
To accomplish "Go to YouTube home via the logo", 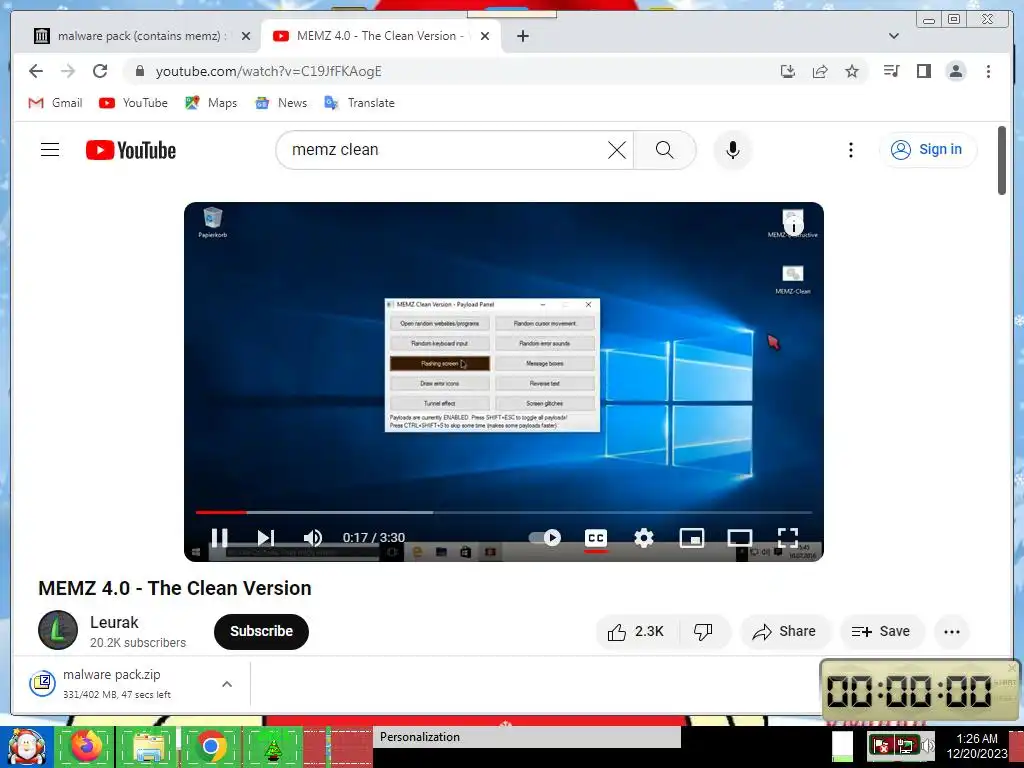I will coord(131,150).
